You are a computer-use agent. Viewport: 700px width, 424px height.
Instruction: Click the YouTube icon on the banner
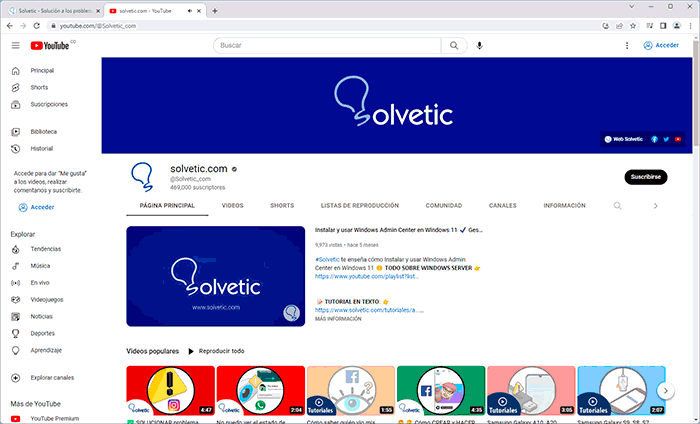(x=678, y=139)
